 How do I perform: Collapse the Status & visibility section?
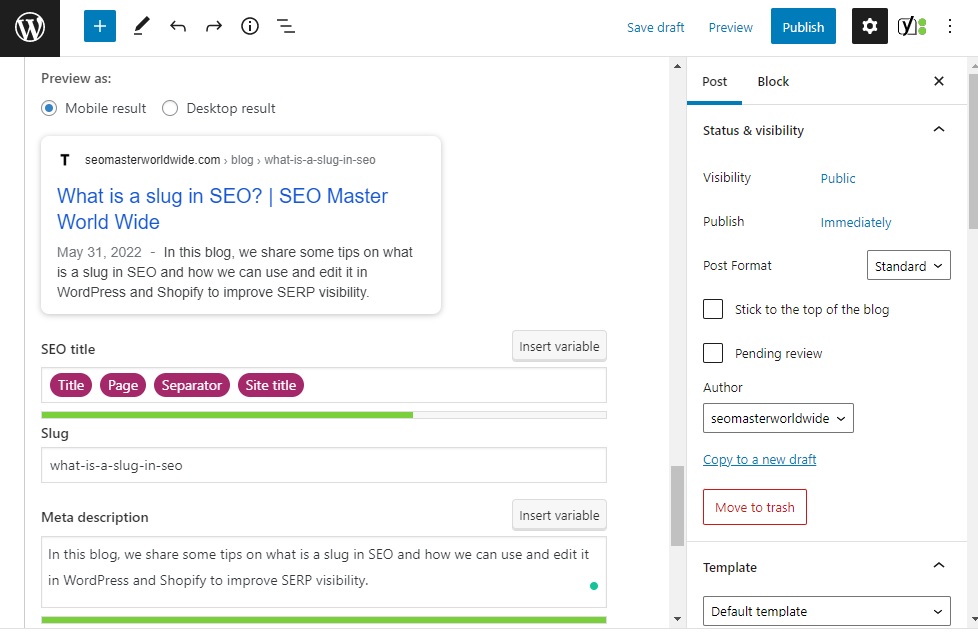939,130
